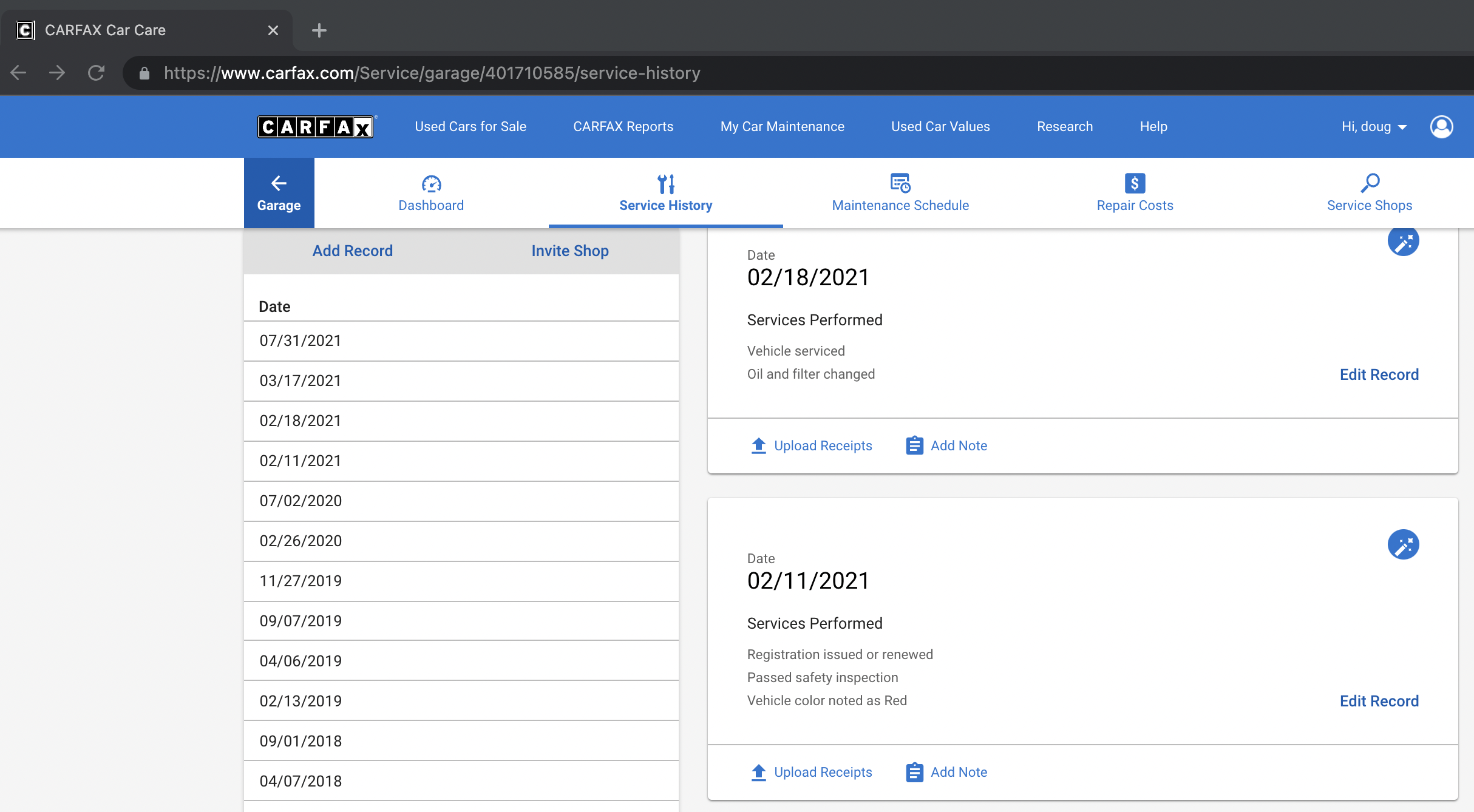
Task: Select the Service History tab
Action: click(666, 193)
